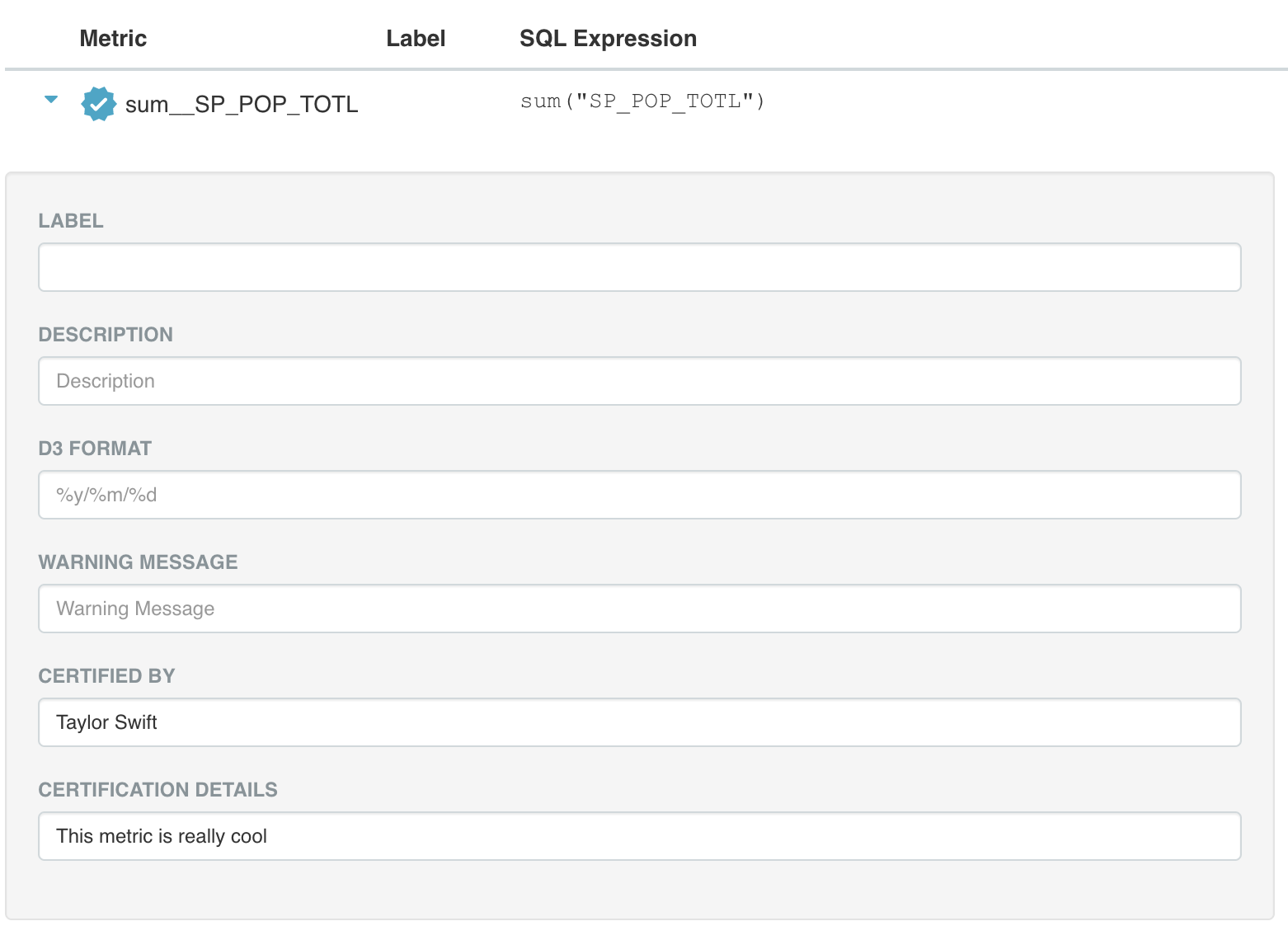Click the CERTIFIED BY field caption

(106, 676)
